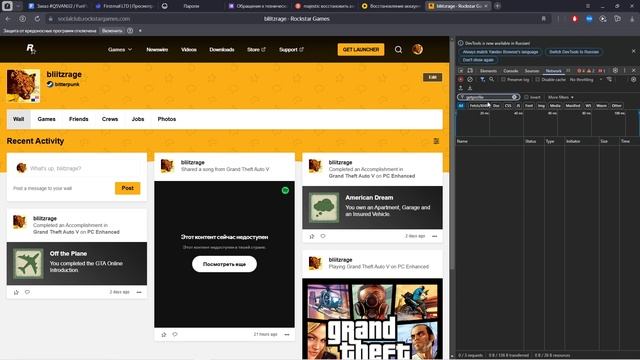The width and height of the screenshot is (640, 360).
Task: Open network search magnifier in DevTools
Action: [x=491, y=79]
